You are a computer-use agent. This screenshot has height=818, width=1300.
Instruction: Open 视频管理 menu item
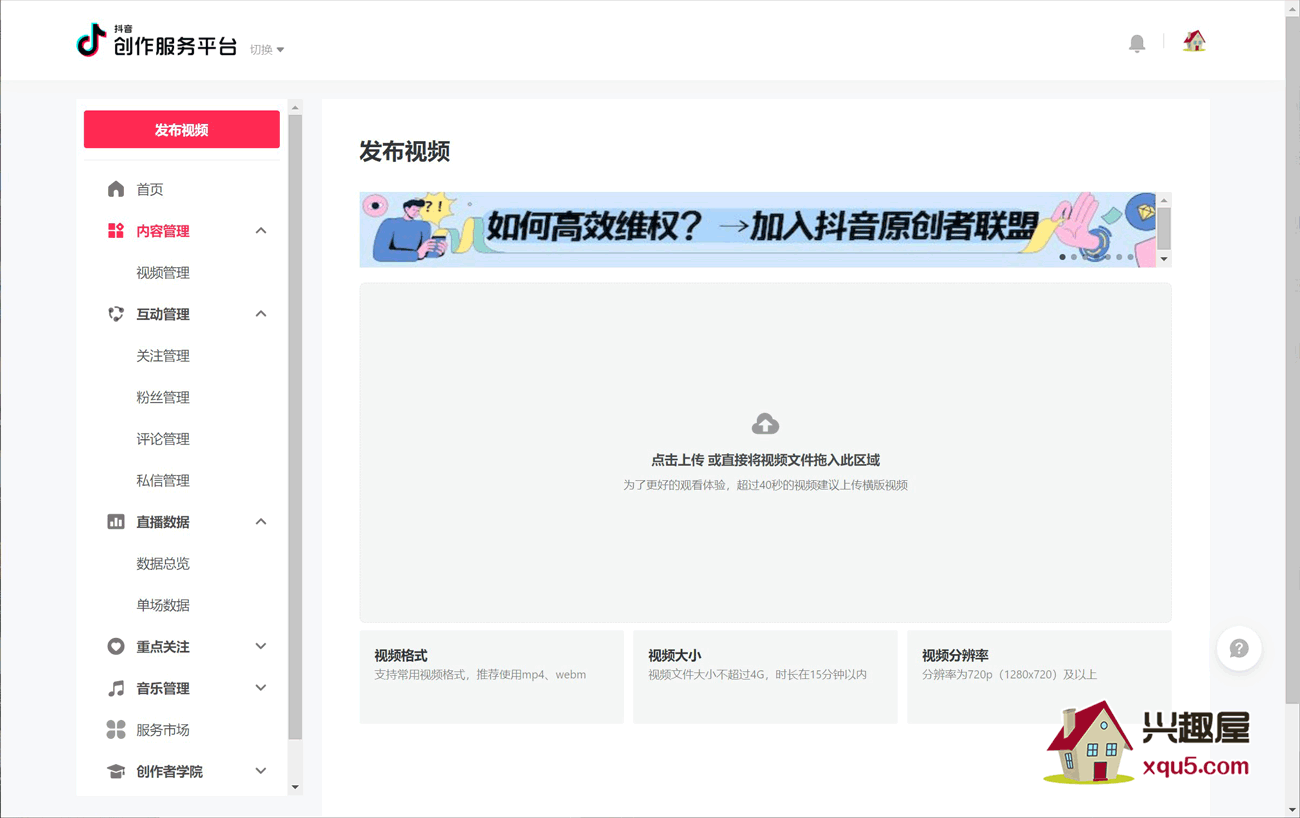click(x=163, y=273)
